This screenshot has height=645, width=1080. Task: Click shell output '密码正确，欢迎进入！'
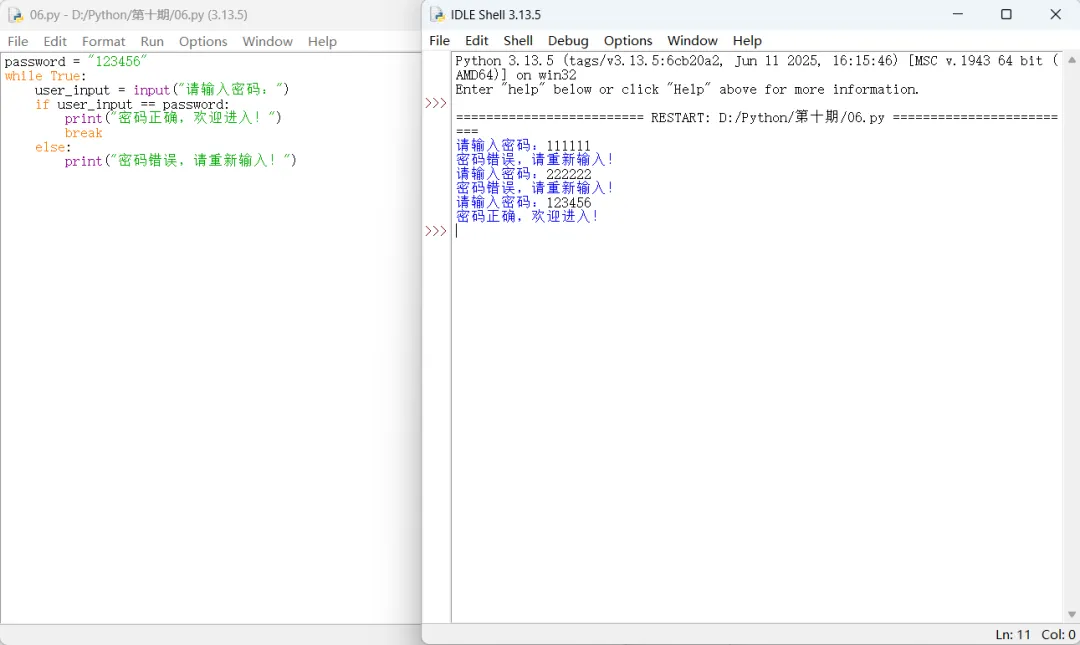[527, 216]
